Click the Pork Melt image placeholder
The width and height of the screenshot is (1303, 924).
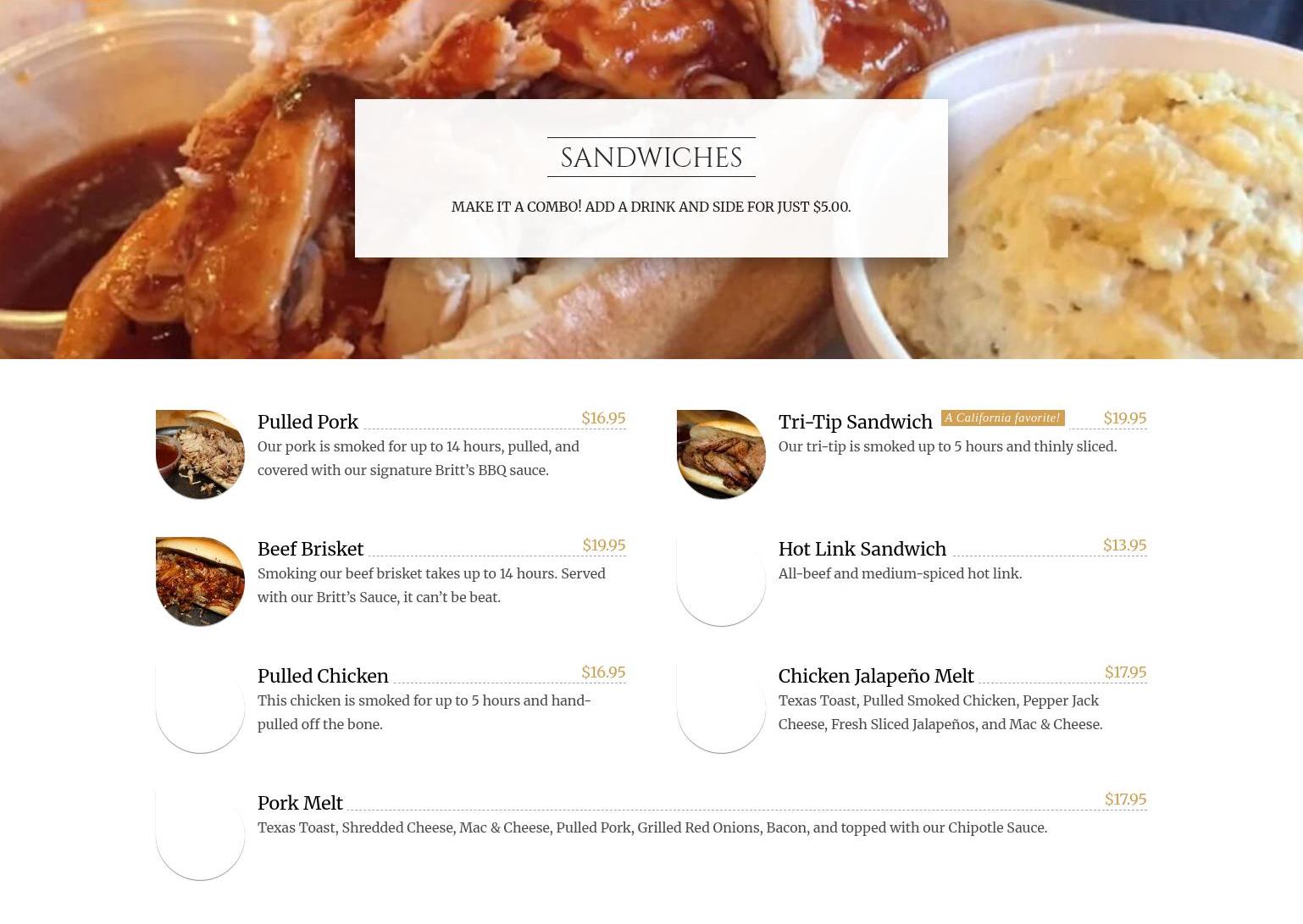click(x=200, y=835)
